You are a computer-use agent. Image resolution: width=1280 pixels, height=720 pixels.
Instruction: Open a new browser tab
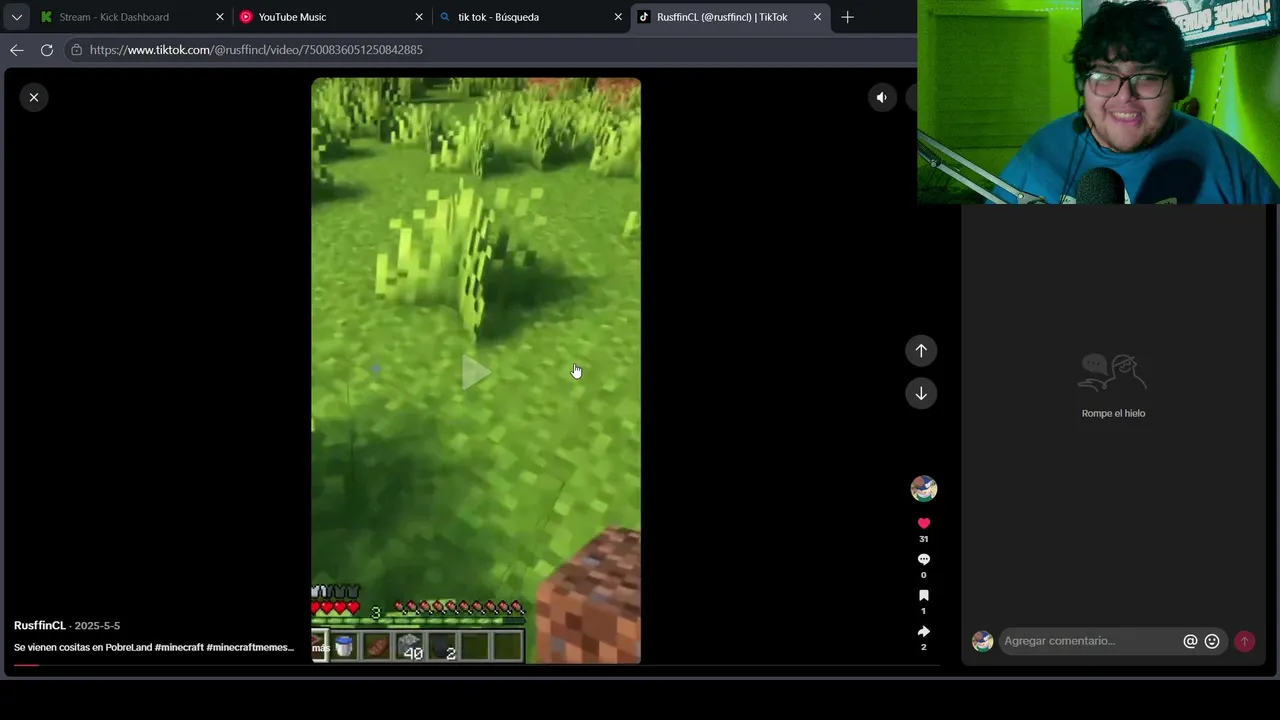(x=847, y=17)
